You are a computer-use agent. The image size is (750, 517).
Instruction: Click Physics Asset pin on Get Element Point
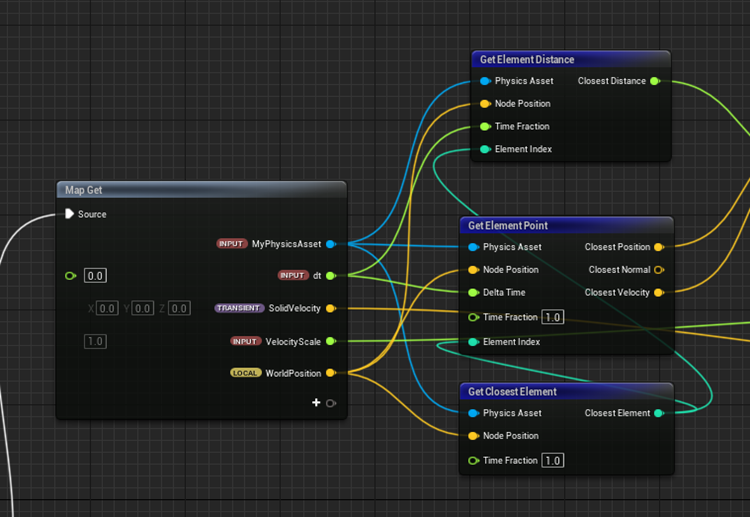473,247
